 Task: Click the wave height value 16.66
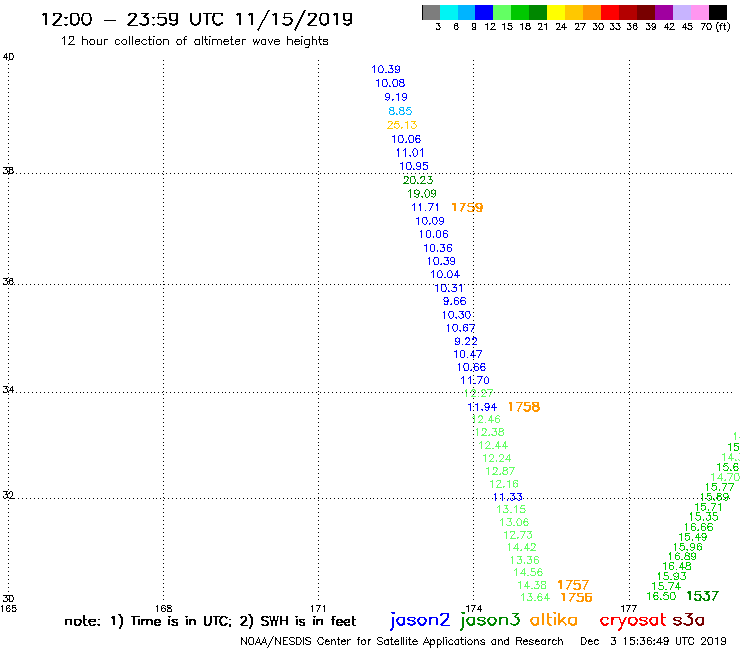698,527
